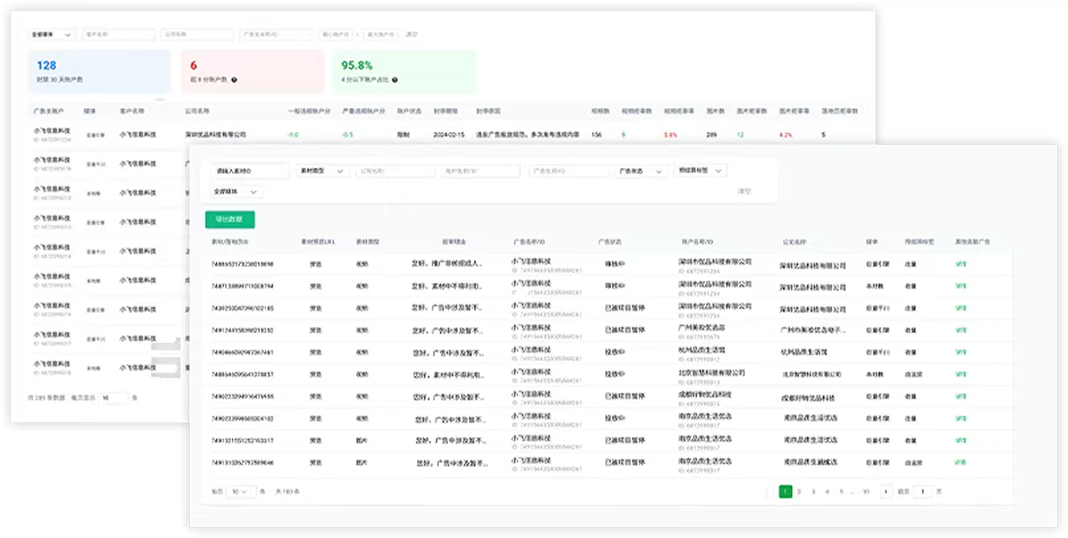Click the company name input in the front window
The height and width of the screenshot is (538, 1068).
pos(395,172)
